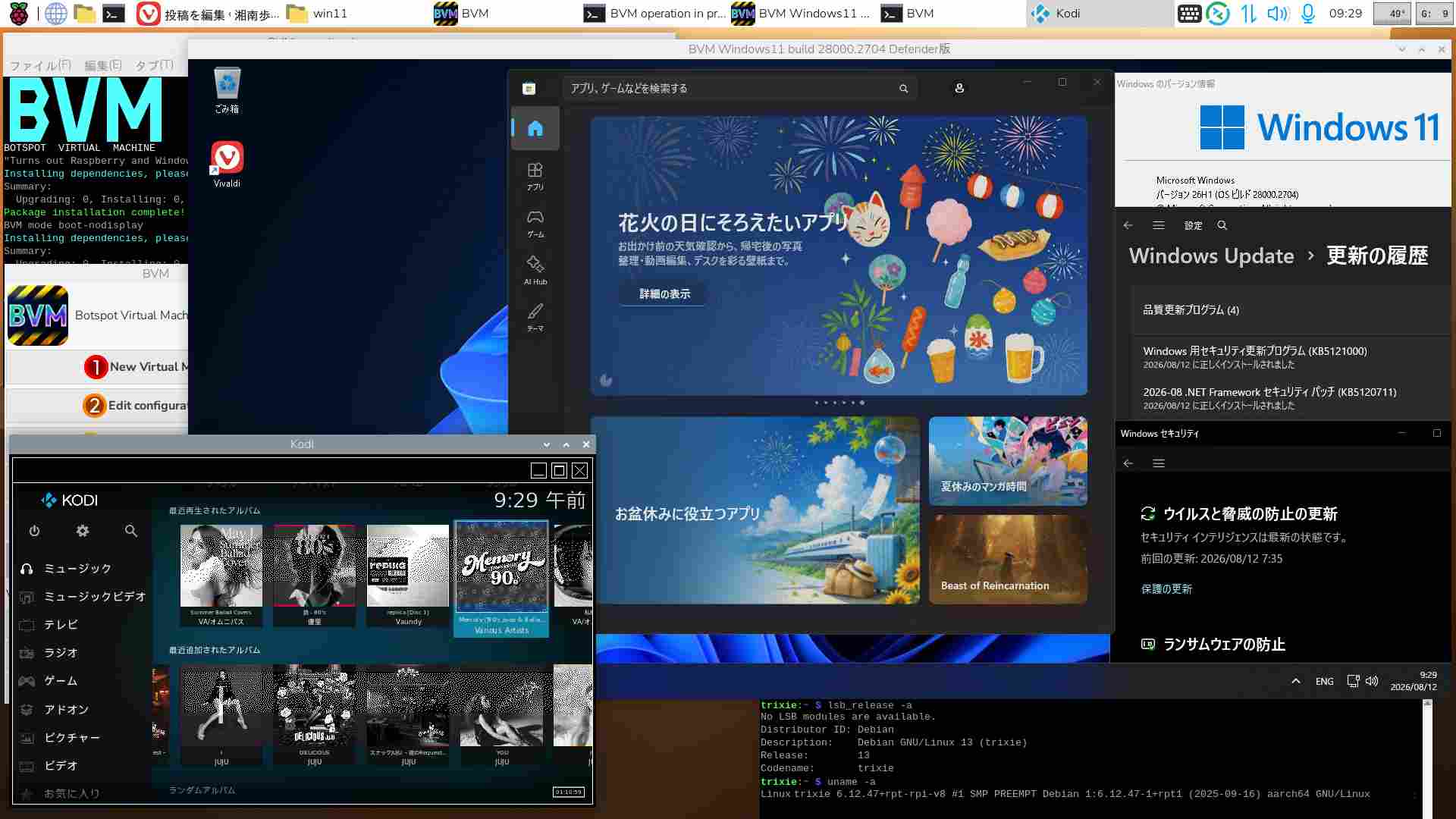
Task: Click the magnifier icon in Store search box
Action: (x=903, y=89)
